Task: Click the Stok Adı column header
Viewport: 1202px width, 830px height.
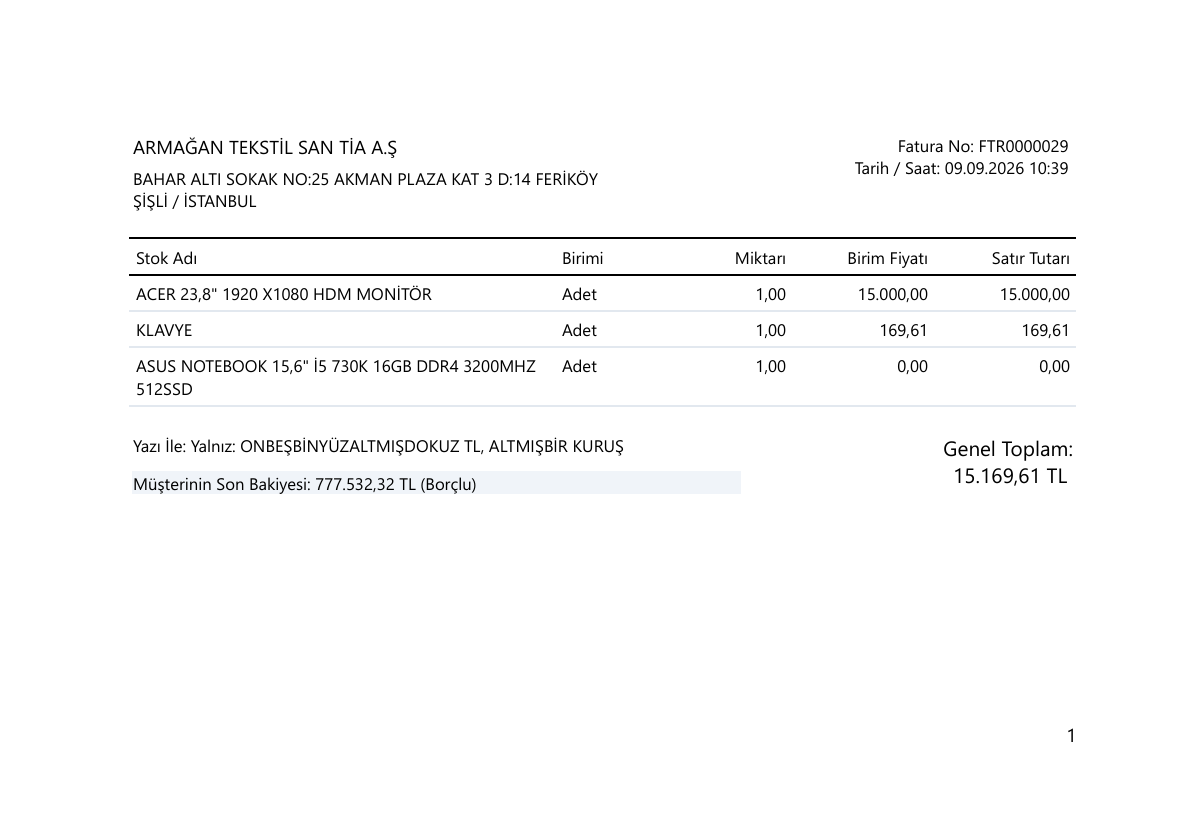Action: [x=166, y=259]
